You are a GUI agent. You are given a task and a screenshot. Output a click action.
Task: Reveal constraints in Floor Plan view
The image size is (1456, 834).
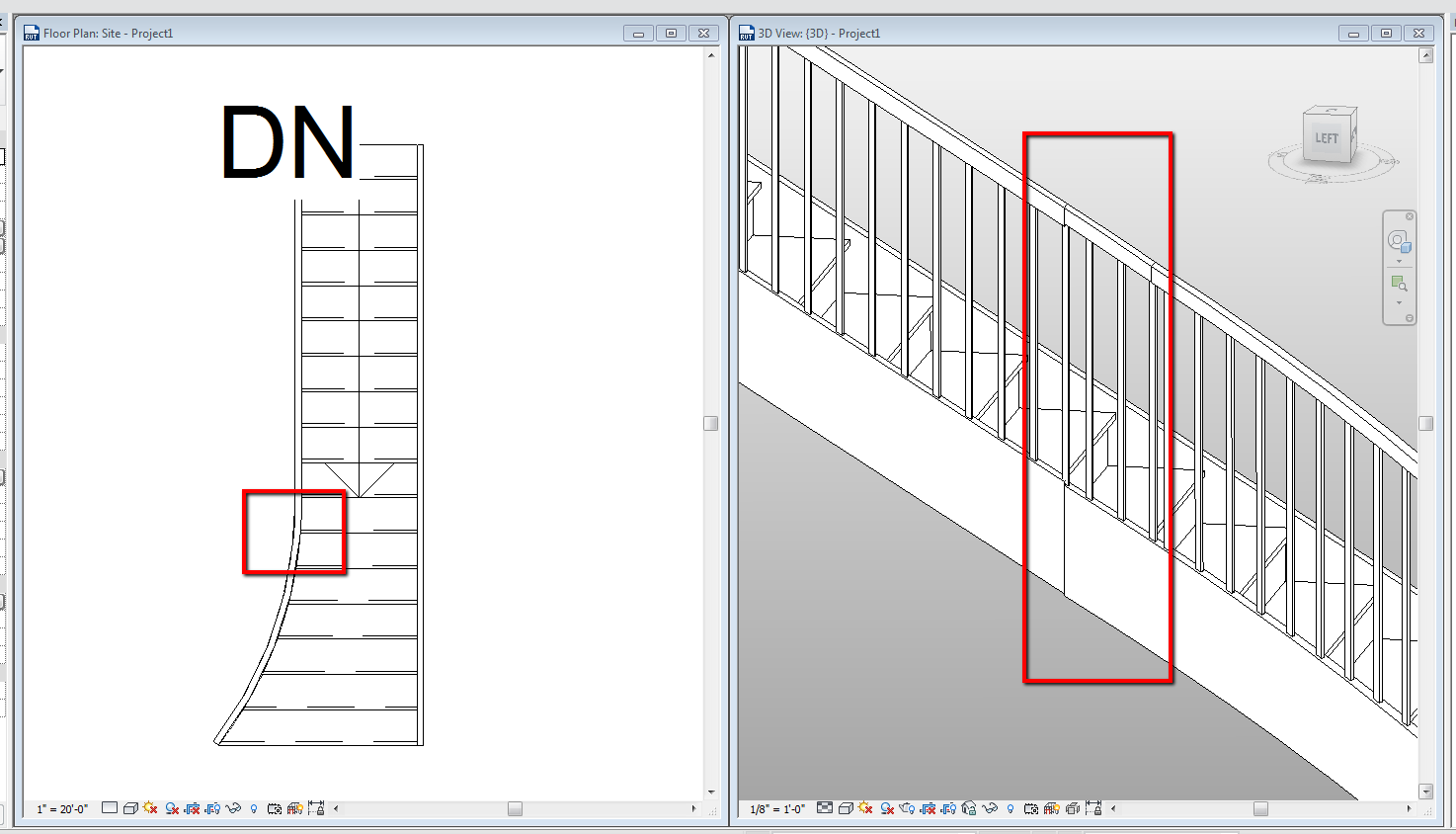(316, 808)
